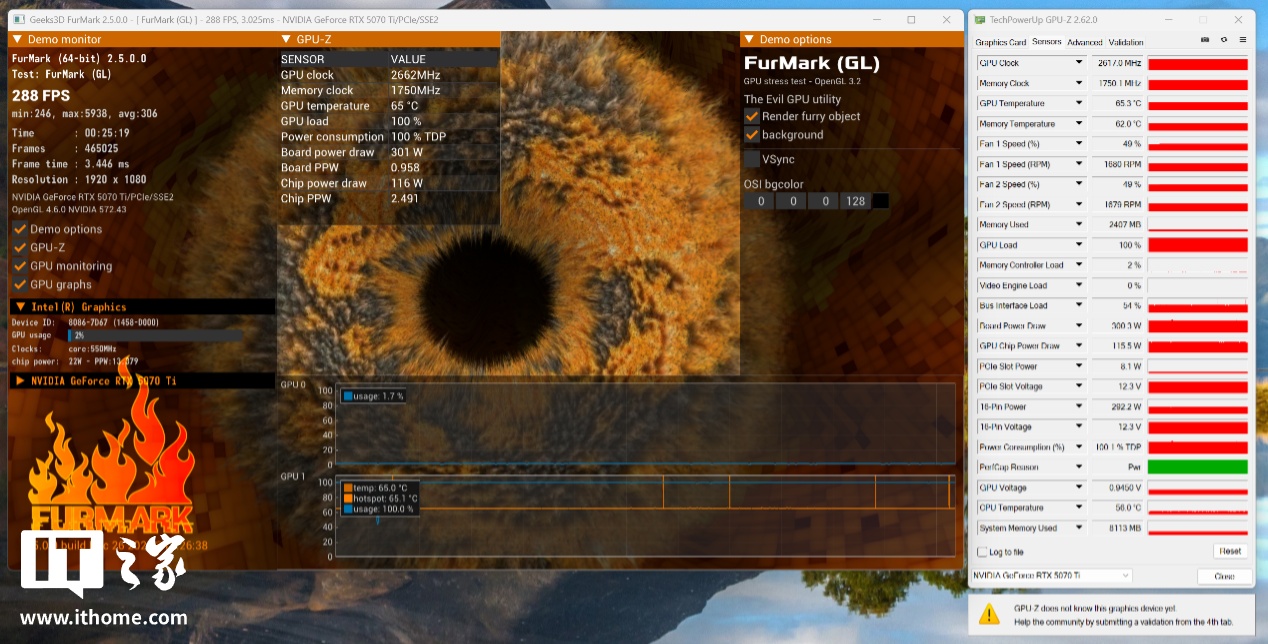Click the FurMark title bar app icon
Screen dimensions: 1268x644
19,20
